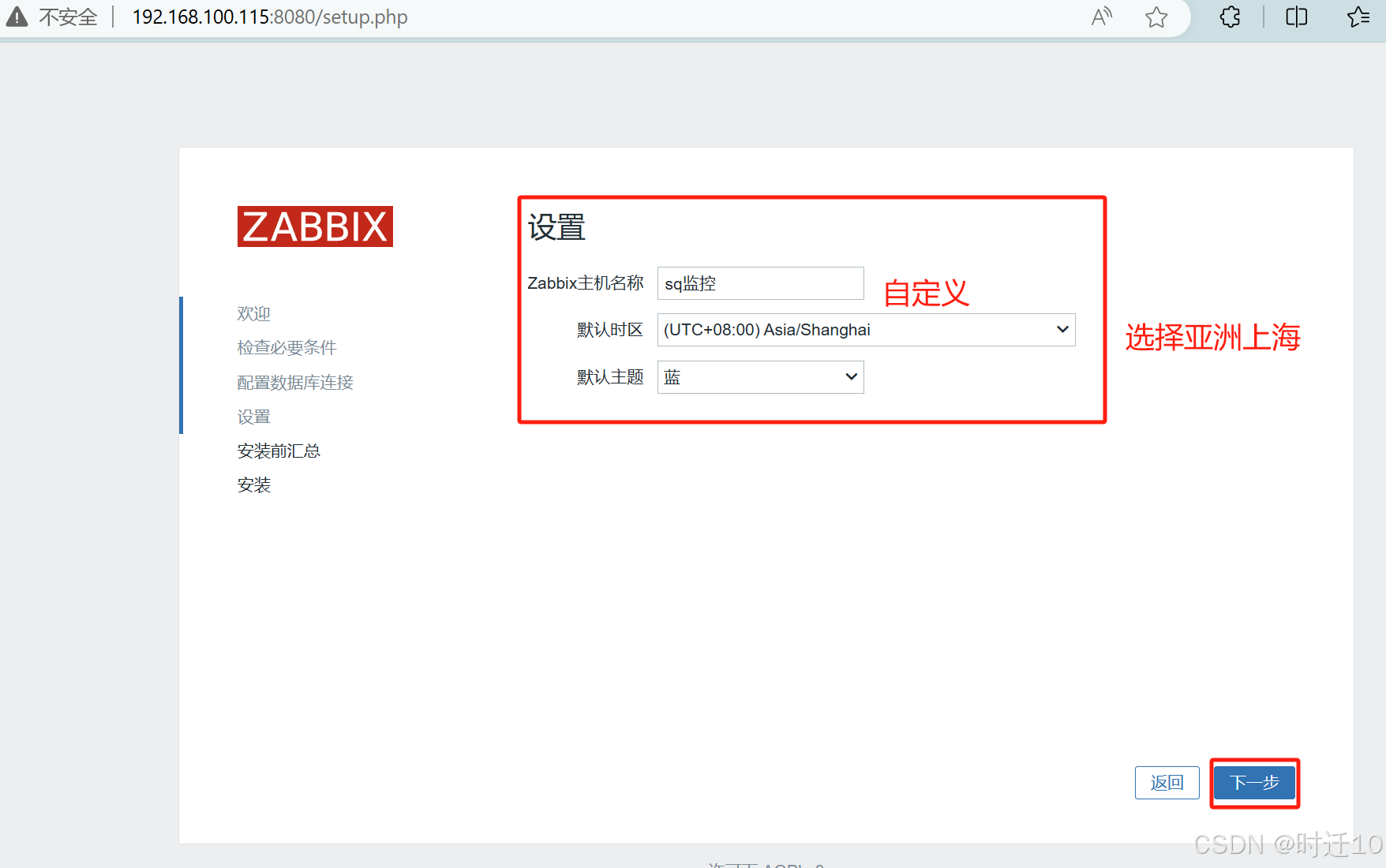Open the favorites list icon
This screenshot has width=1386, height=868.
[x=1358, y=17]
